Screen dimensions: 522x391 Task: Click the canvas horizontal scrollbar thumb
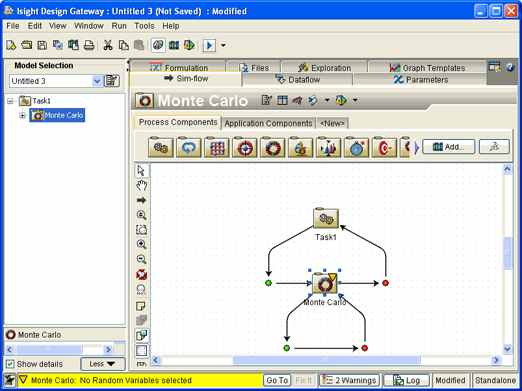pyautogui.click(x=326, y=360)
